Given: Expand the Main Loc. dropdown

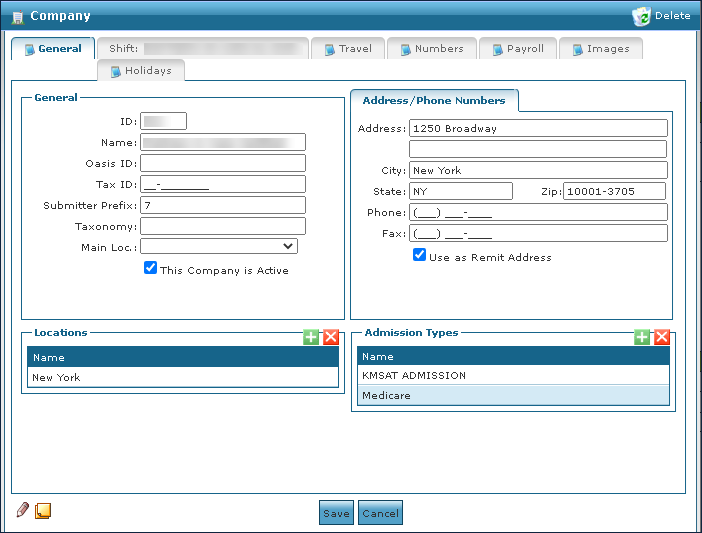Looking at the screenshot, I should (288, 246).
